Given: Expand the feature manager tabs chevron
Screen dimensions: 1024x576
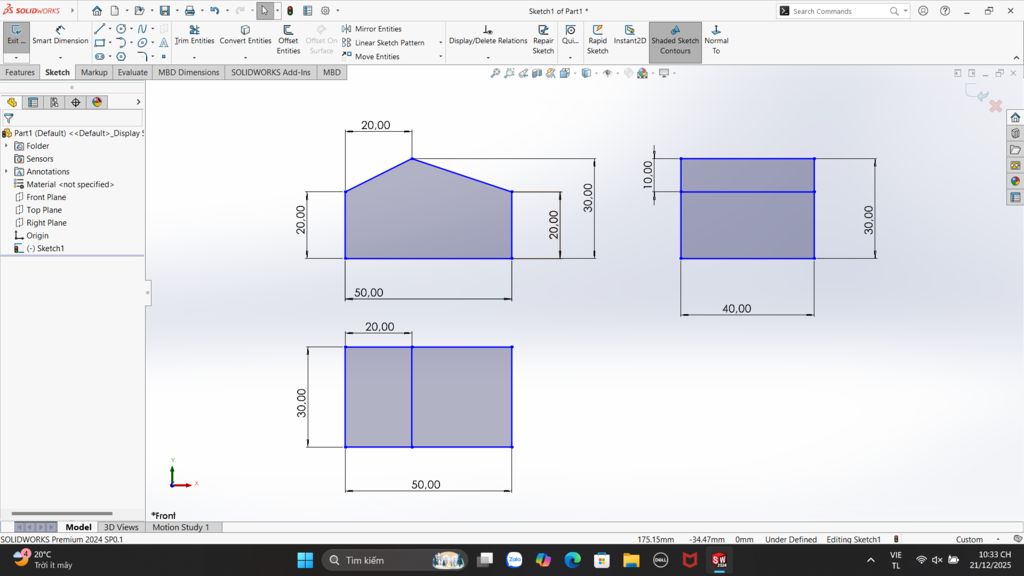Looking at the screenshot, I should (x=138, y=102).
